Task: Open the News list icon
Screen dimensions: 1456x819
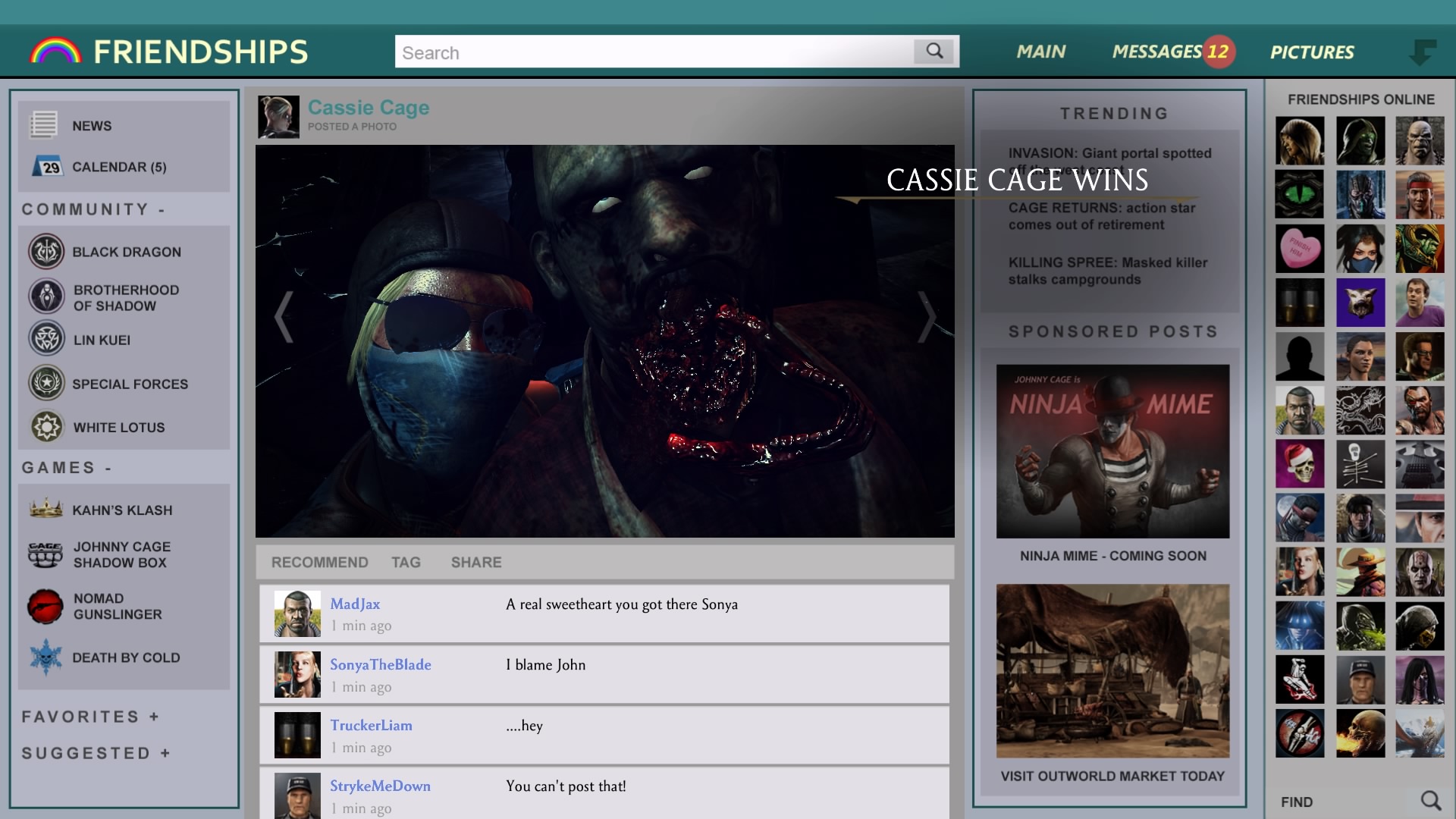Action: 43,125
